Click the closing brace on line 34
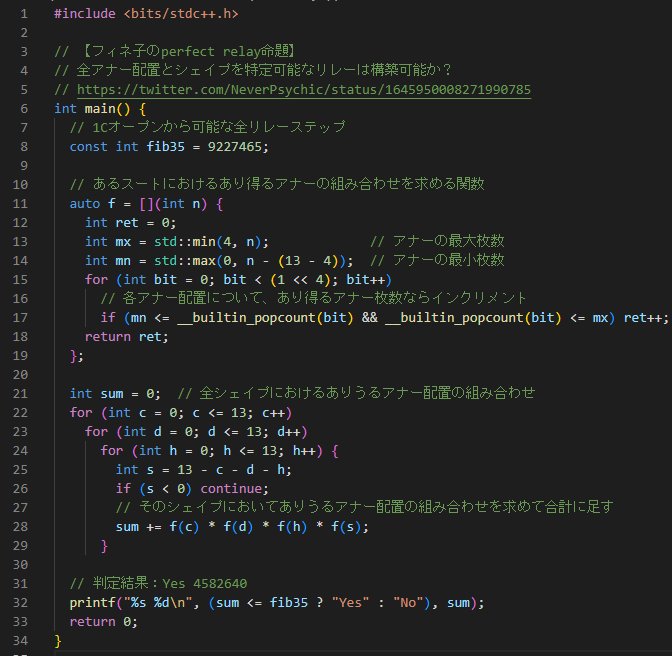The height and width of the screenshot is (656, 672). click(58, 641)
